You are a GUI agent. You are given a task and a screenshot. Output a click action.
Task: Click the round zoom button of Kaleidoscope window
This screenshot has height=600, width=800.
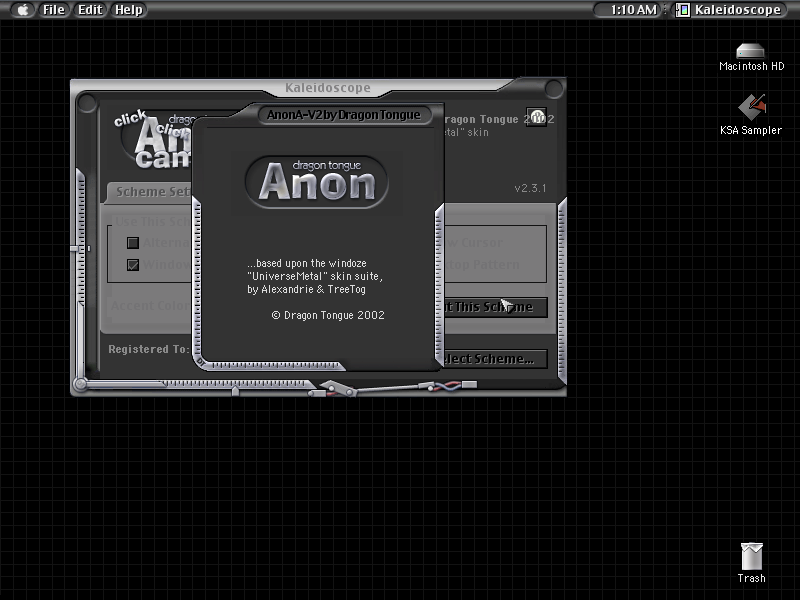click(x=554, y=89)
